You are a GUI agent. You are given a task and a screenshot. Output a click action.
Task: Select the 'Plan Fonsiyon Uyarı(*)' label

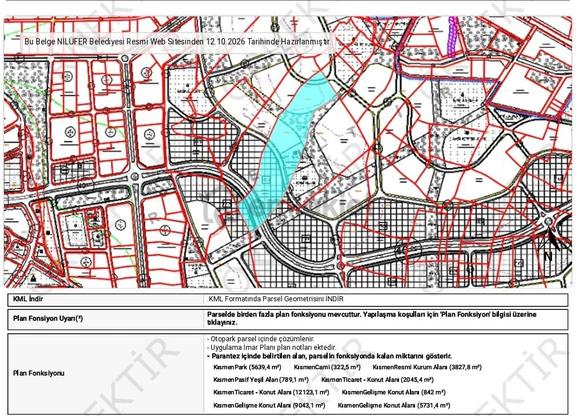(48, 318)
